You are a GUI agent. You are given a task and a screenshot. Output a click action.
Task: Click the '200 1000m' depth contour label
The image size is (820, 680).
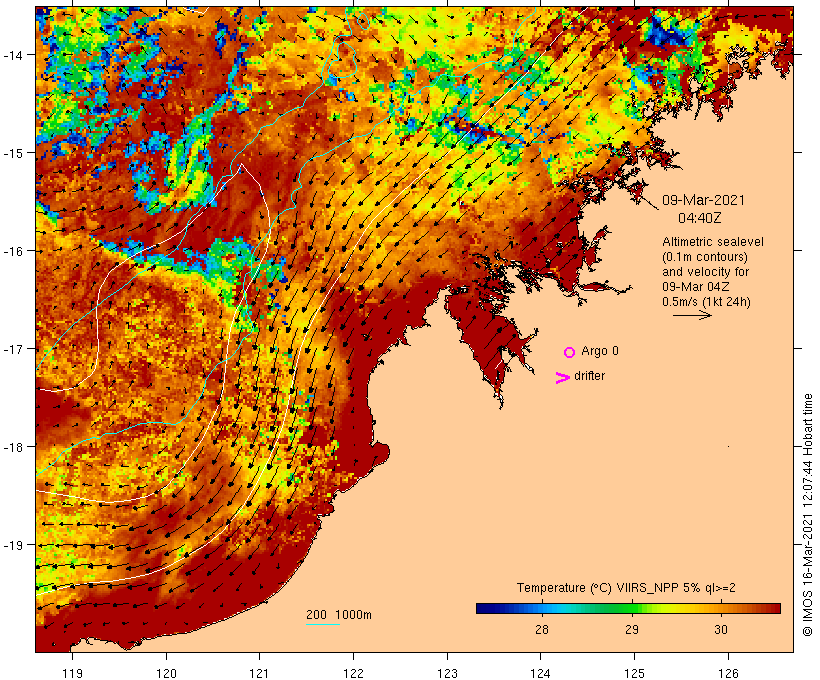pos(339,615)
